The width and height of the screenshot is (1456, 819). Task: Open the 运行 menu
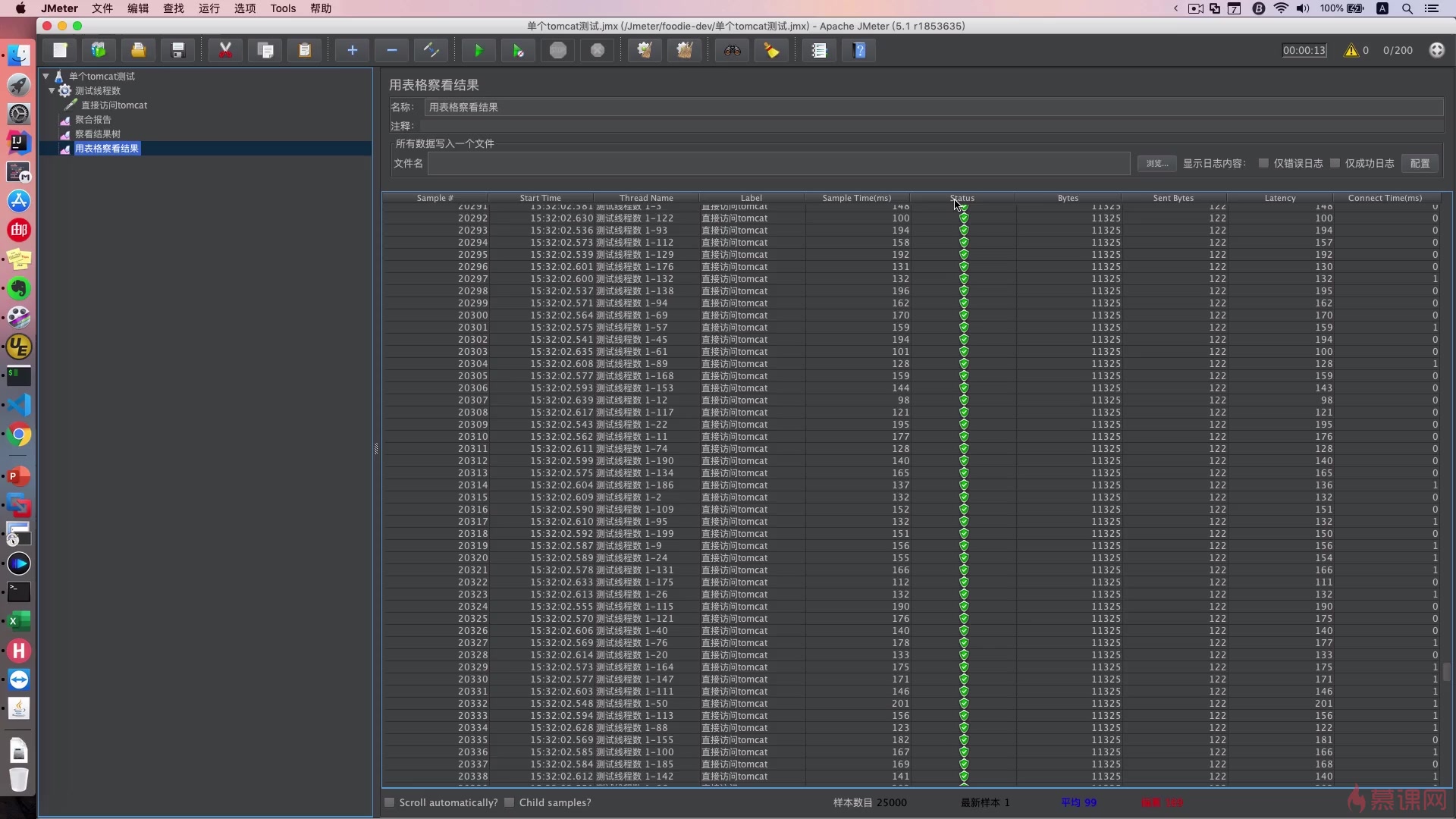[209, 8]
